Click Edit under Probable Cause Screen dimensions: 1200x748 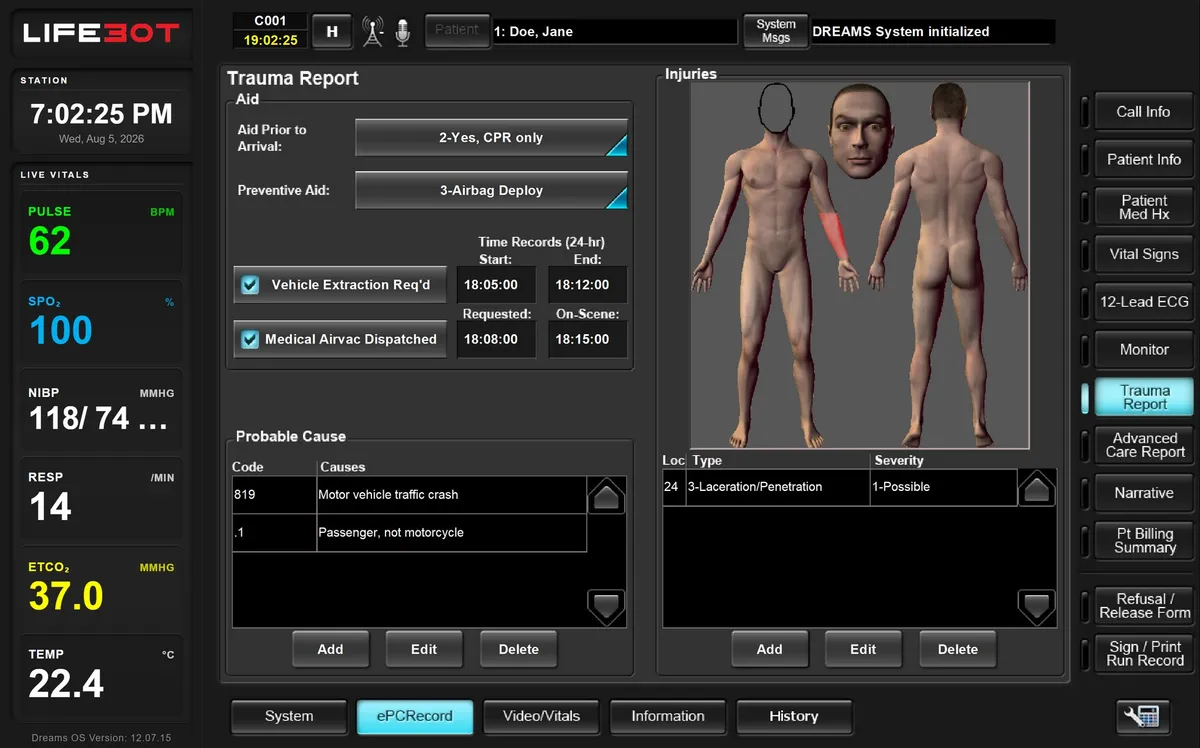click(x=424, y=649)
